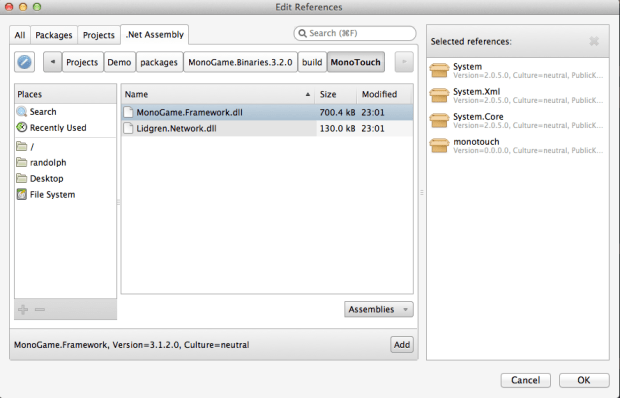
Task: Click the magnifier icon in search field
Action: click(x=302, y=33)
